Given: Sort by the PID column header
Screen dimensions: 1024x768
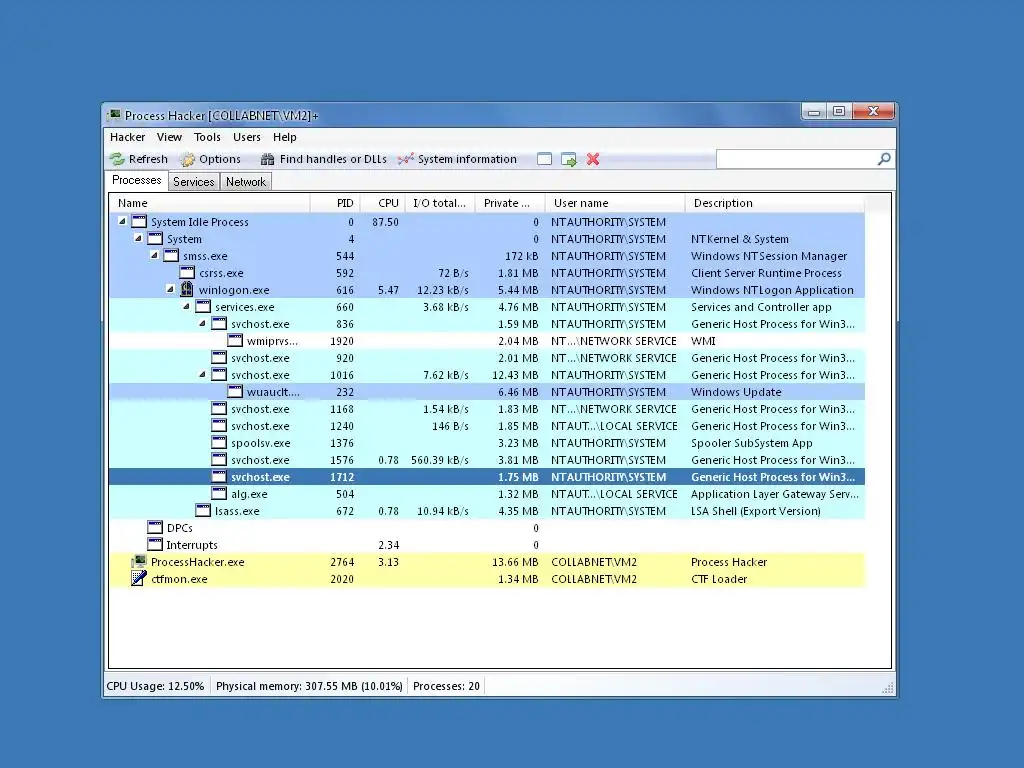Looking at the screenshot, I should 335,203.
